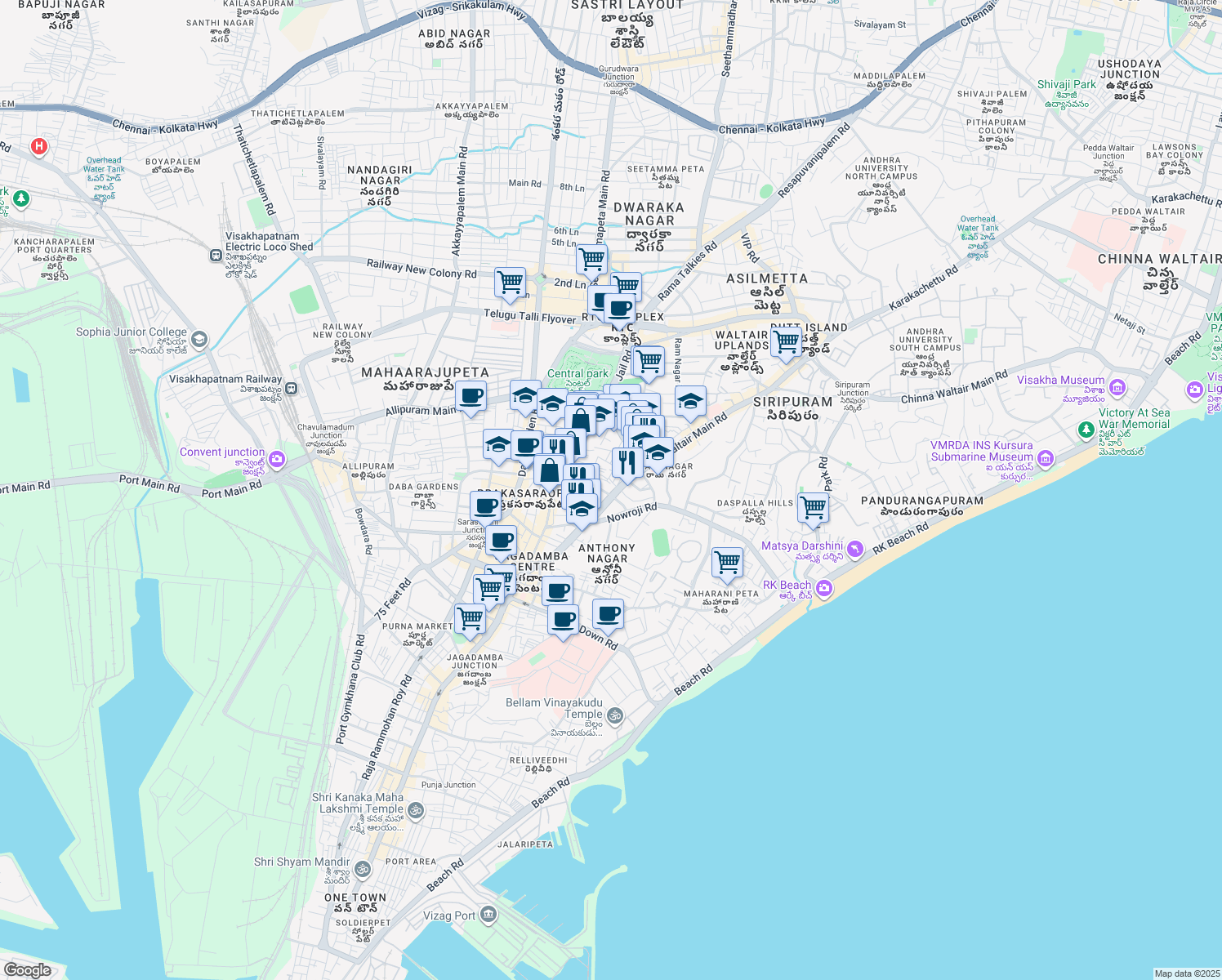Click the shopping bag marker near Central Park
This screenshot has width=1222, height=980.
point(580,420)
